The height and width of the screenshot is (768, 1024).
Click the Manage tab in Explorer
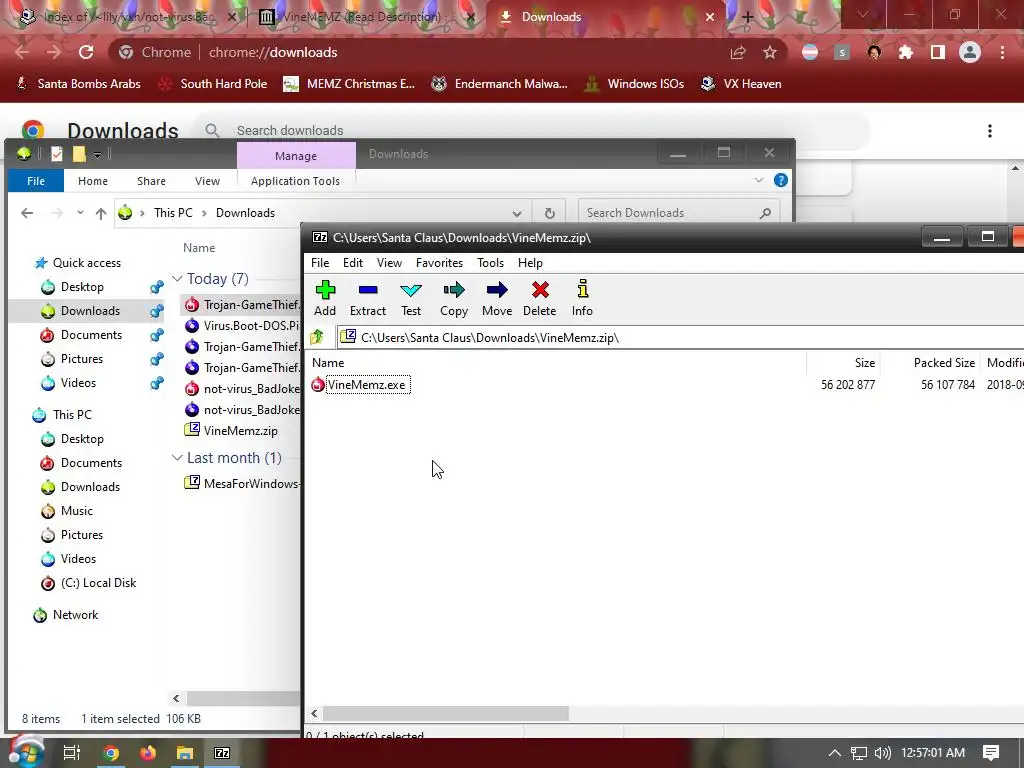(x=296, y=155)
